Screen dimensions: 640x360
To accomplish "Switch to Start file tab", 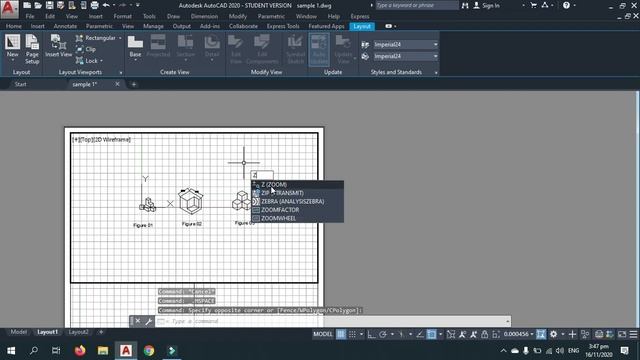I will point(20,84).
